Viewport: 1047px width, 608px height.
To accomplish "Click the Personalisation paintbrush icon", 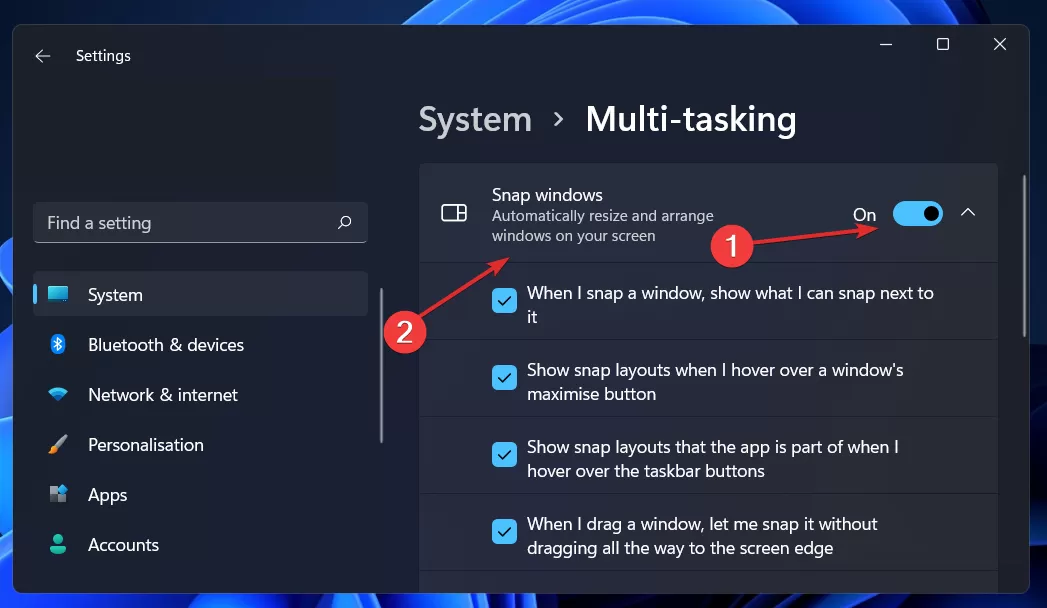I will point(58,444).
